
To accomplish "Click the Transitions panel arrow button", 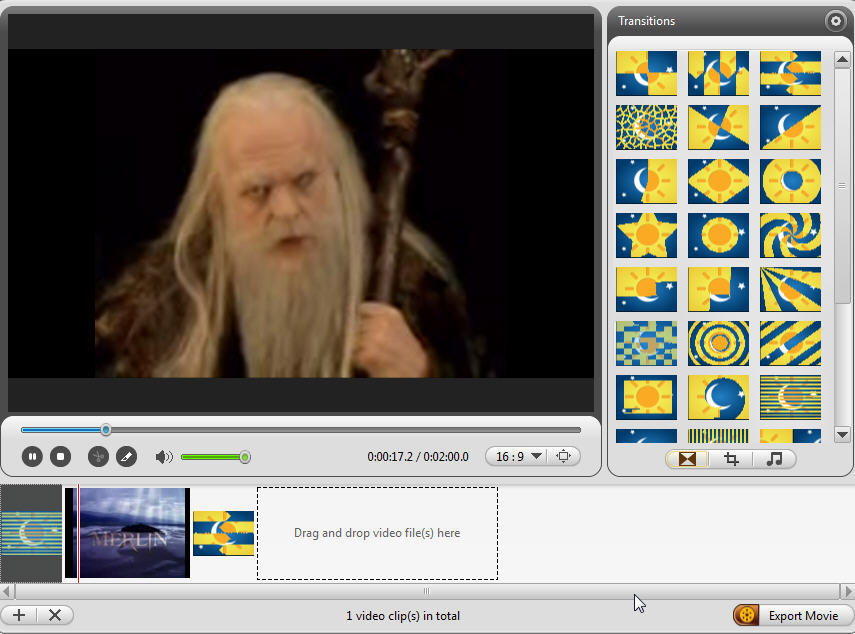I will point(836,21).
